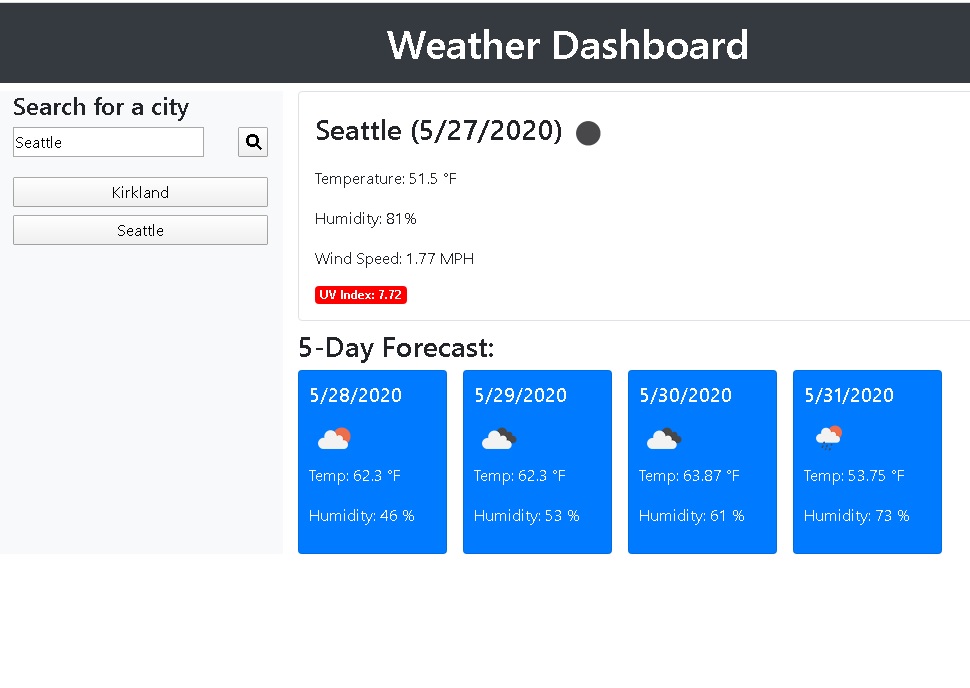Click inside the city search text field
970x688 pixels.
(107, 141)
